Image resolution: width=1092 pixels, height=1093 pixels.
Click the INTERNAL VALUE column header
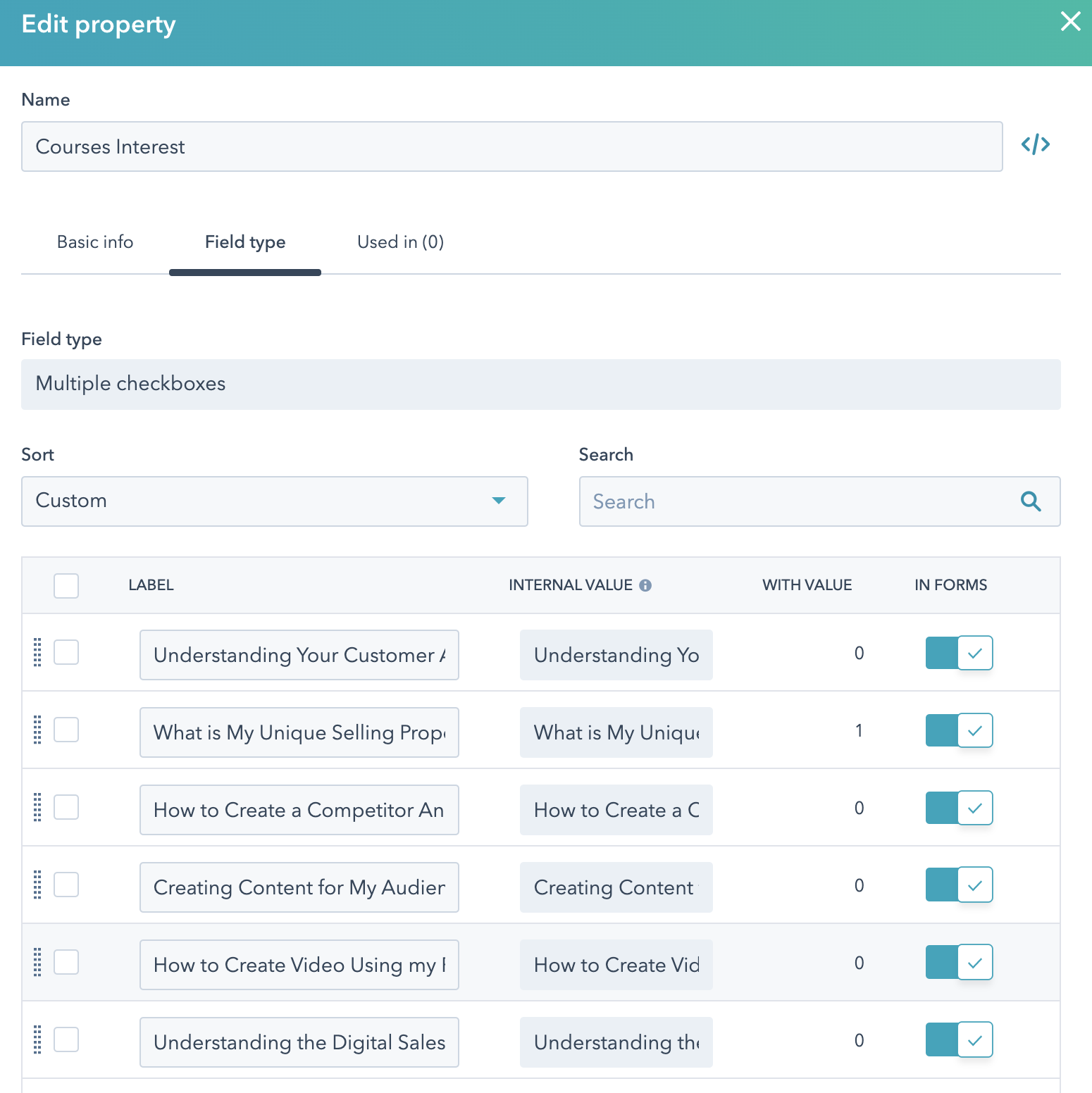coord(571,585)
